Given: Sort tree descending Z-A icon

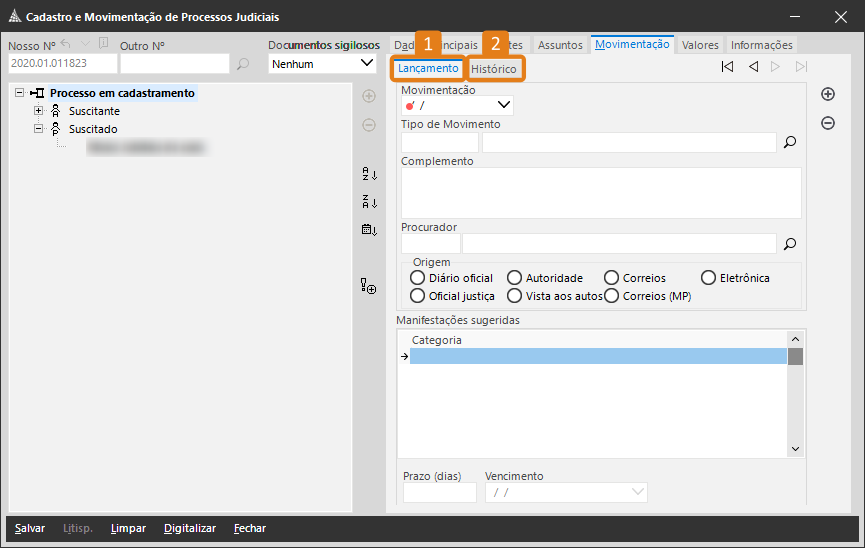Looking at the screenshot, I should coord(369,202).
